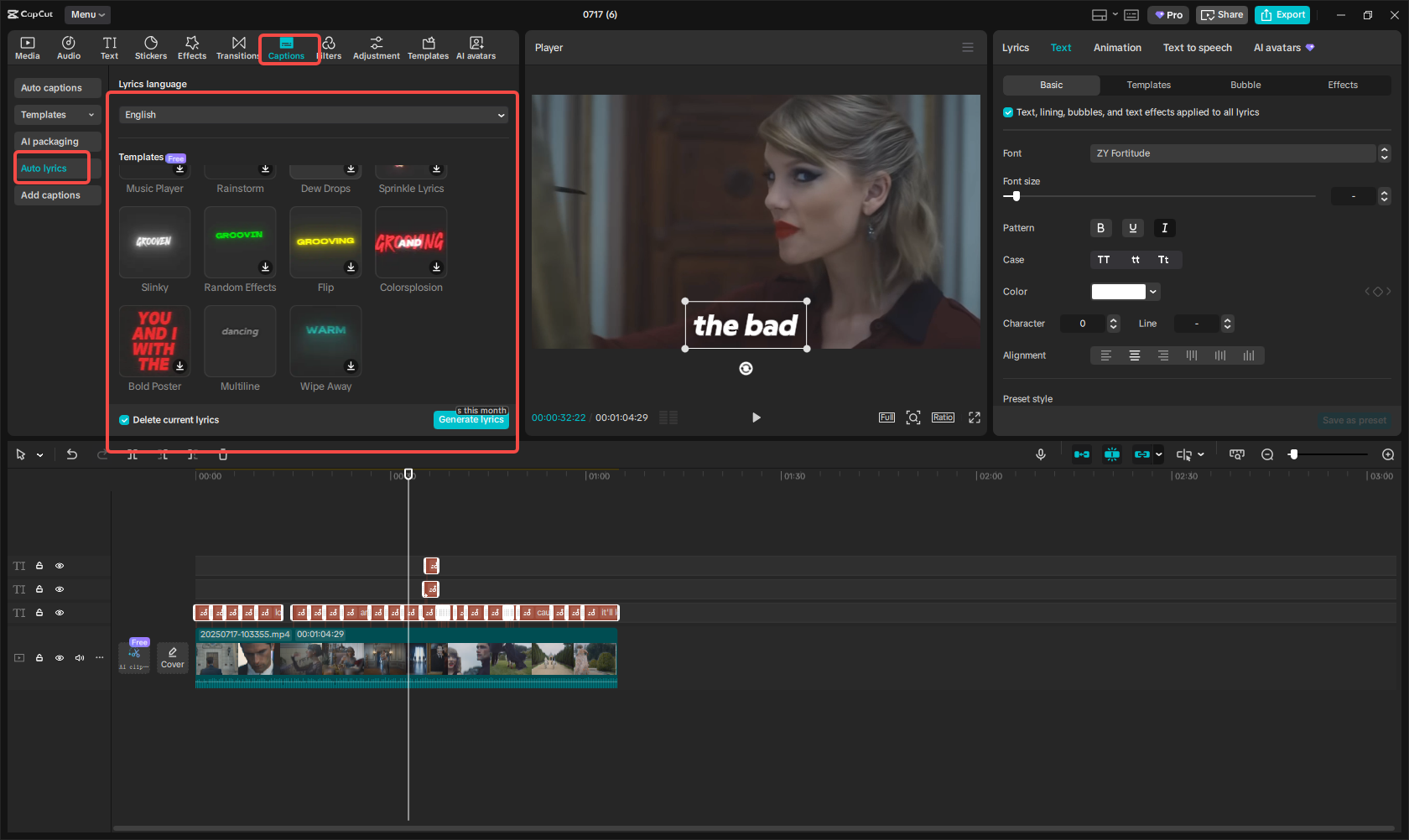Hide the main video track
This screenshot has height=840, width=1409.
(60, 658)
